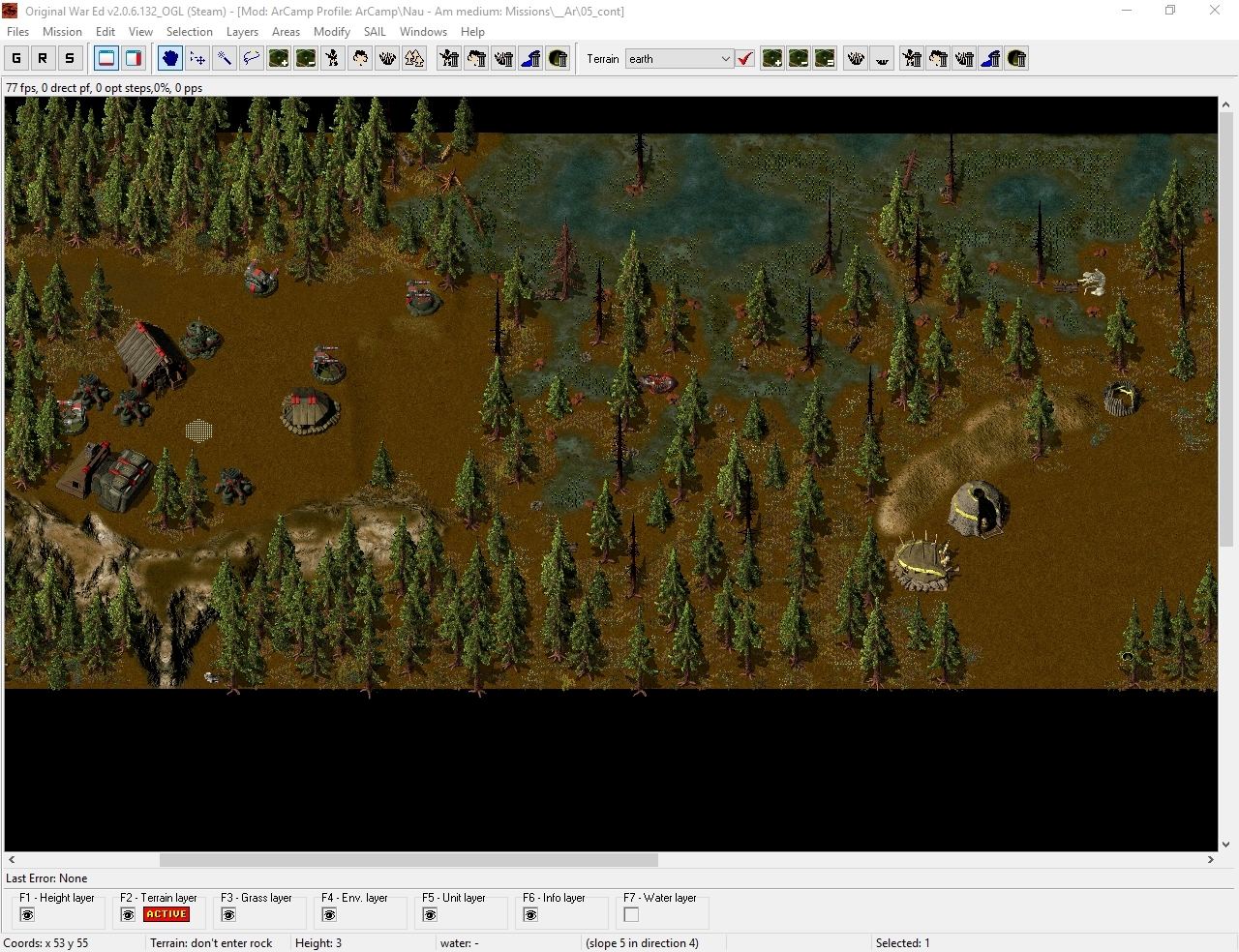Screen dimensions: 1239x952
Task: Click the delete units trash icon left of Terrain label
Action: point(450,59)
